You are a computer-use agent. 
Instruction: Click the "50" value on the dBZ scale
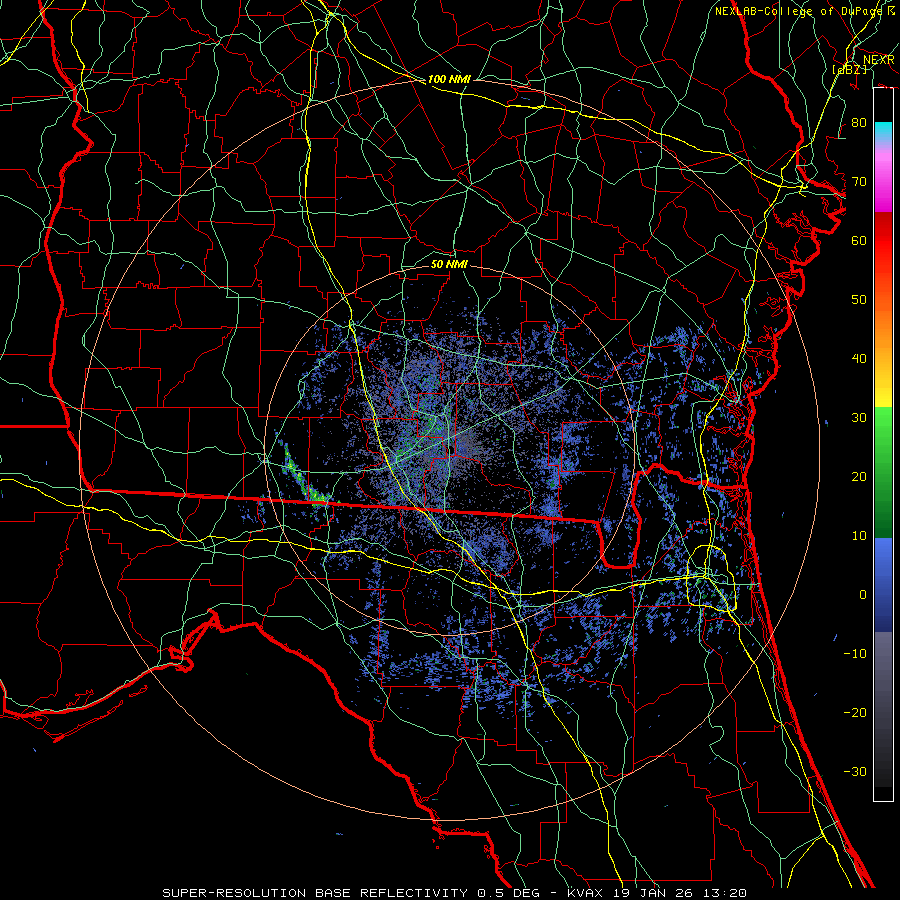point(859,300)
